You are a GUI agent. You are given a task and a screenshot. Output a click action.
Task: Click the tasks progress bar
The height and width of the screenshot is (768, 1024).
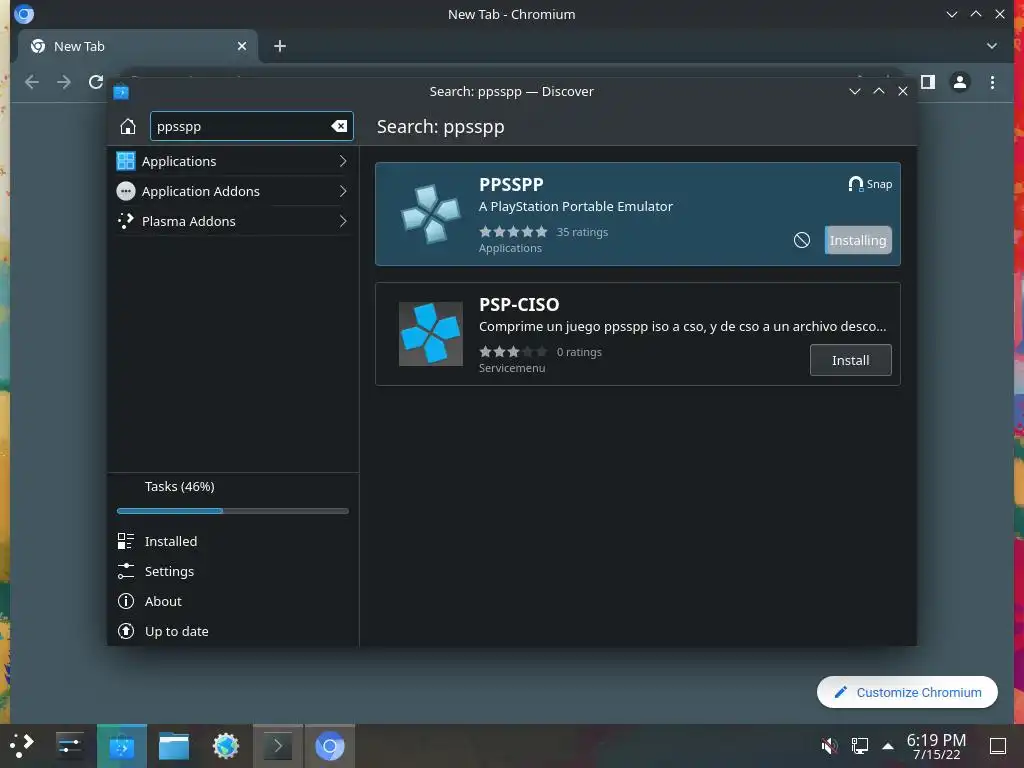click(233, 511)
